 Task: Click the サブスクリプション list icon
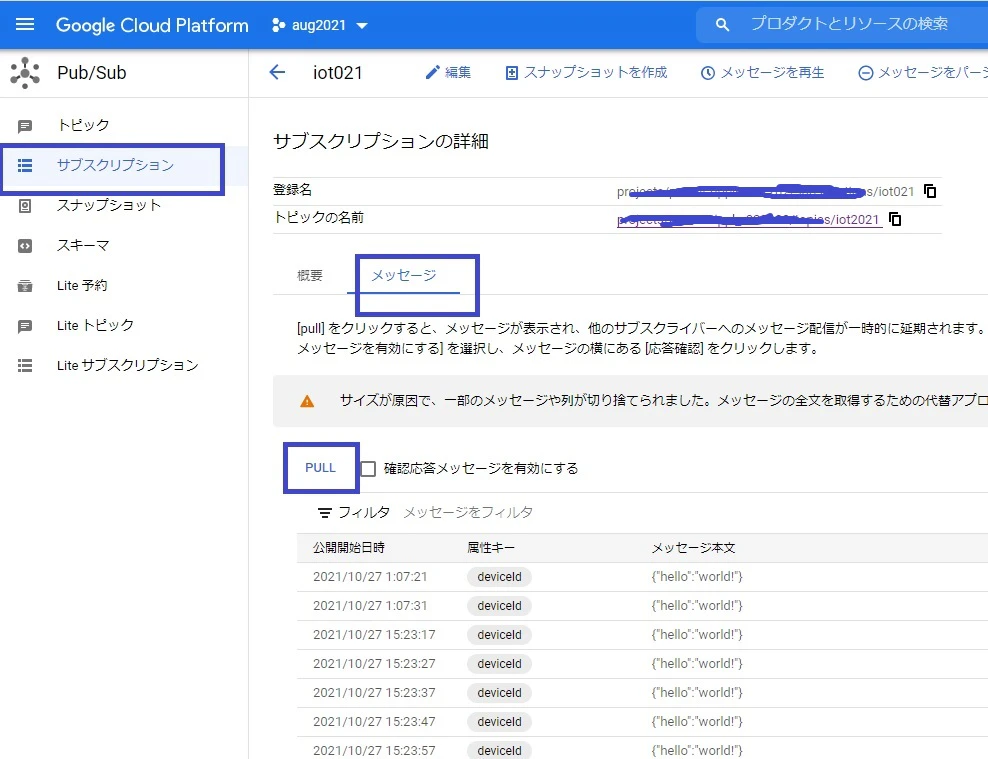[x=25, y=165]
